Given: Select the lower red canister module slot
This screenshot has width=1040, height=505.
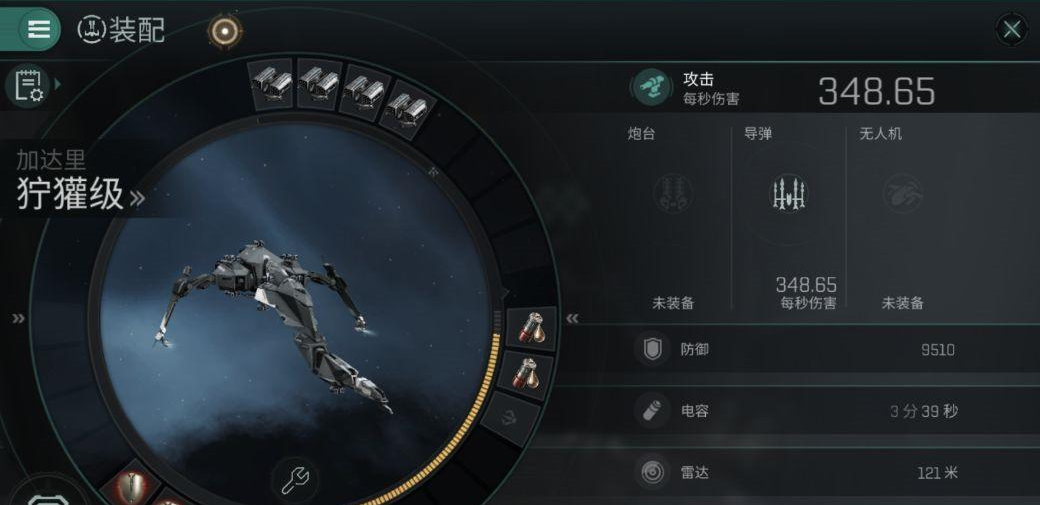Looking at the screenshot, I should (x=528, y=373).
